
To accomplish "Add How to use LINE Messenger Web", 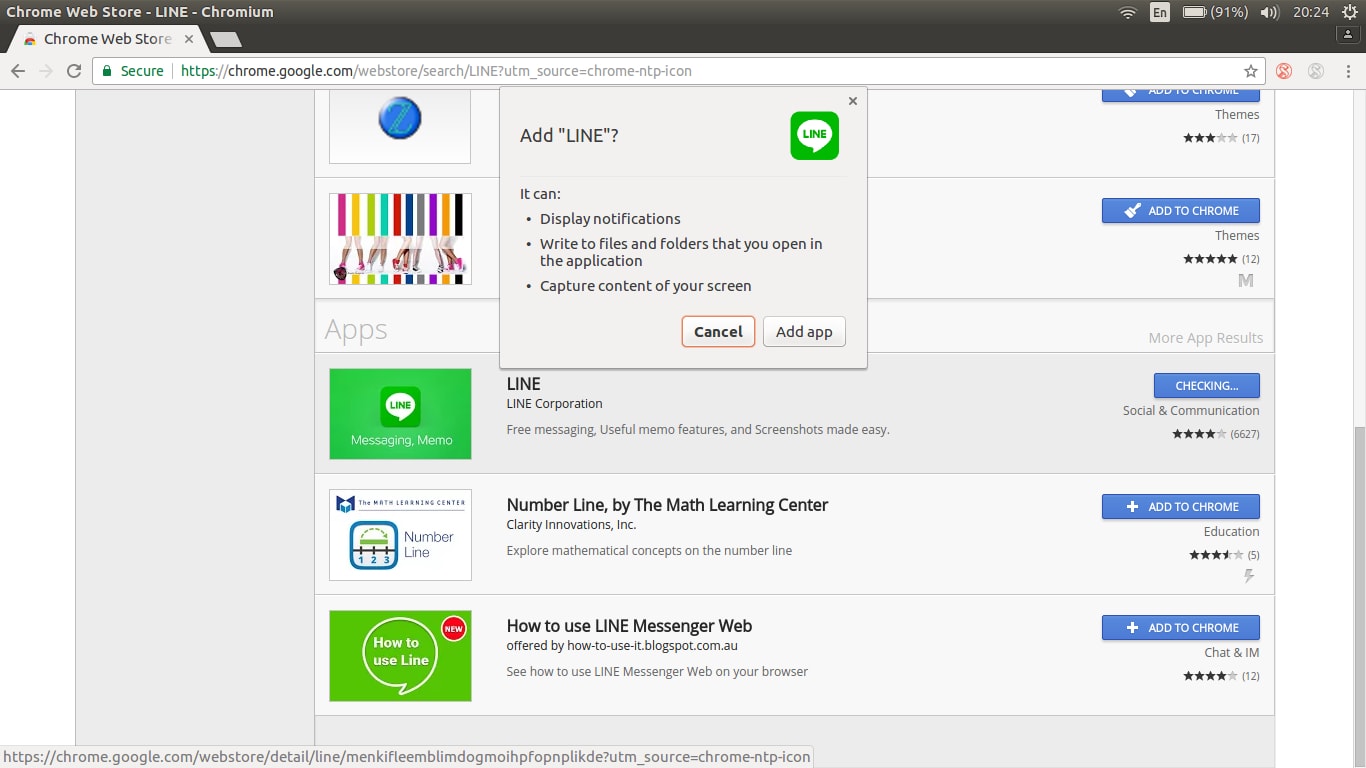I will (x=1180, y=628).
